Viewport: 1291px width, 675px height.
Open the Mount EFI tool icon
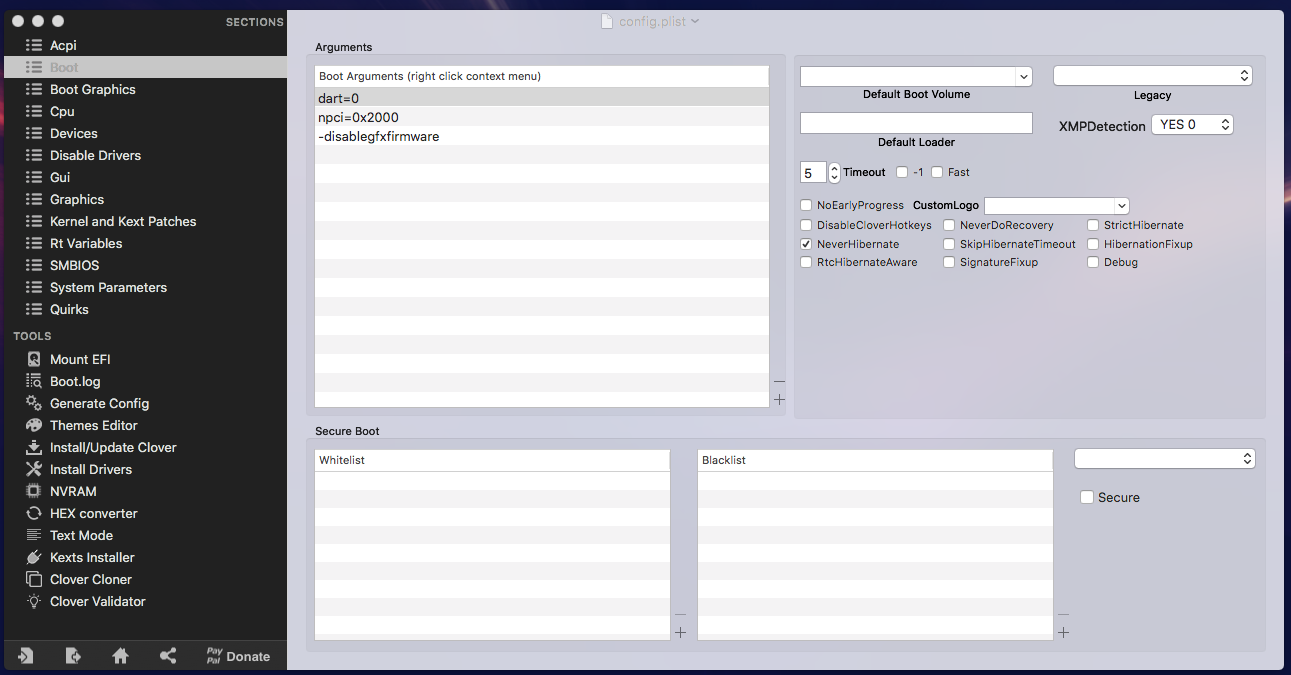coord(34,359)
